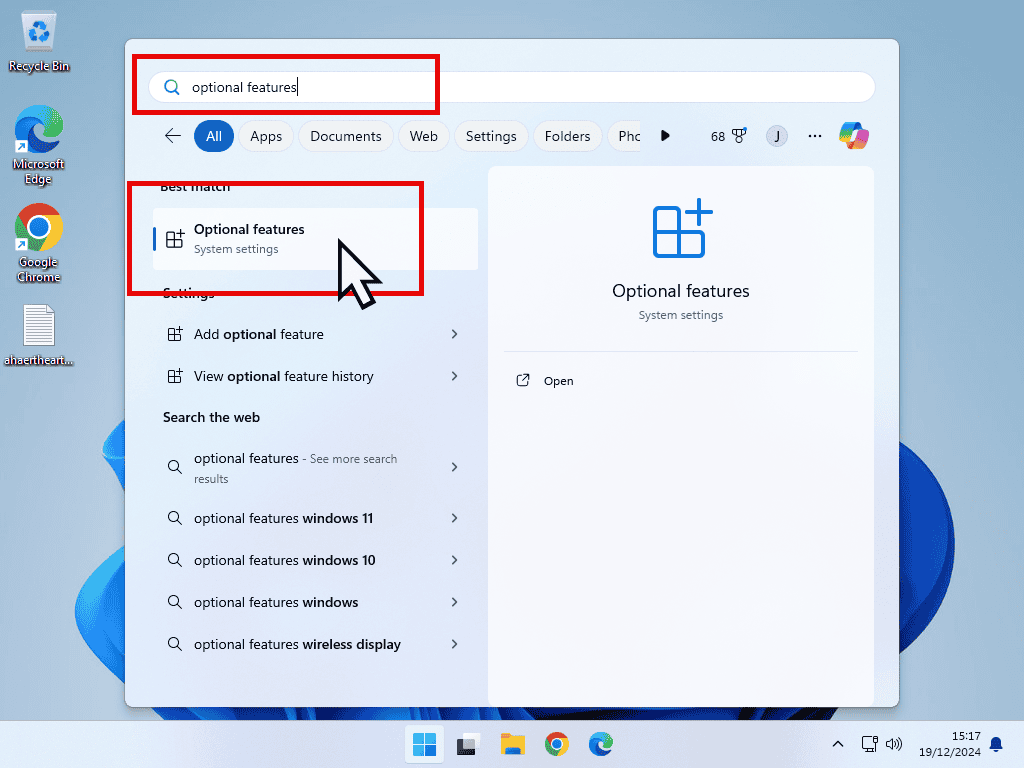The height and width of the screenshot is (768, 1024).
Task: Expand the View optional feature history chevron
Action: 455,376
